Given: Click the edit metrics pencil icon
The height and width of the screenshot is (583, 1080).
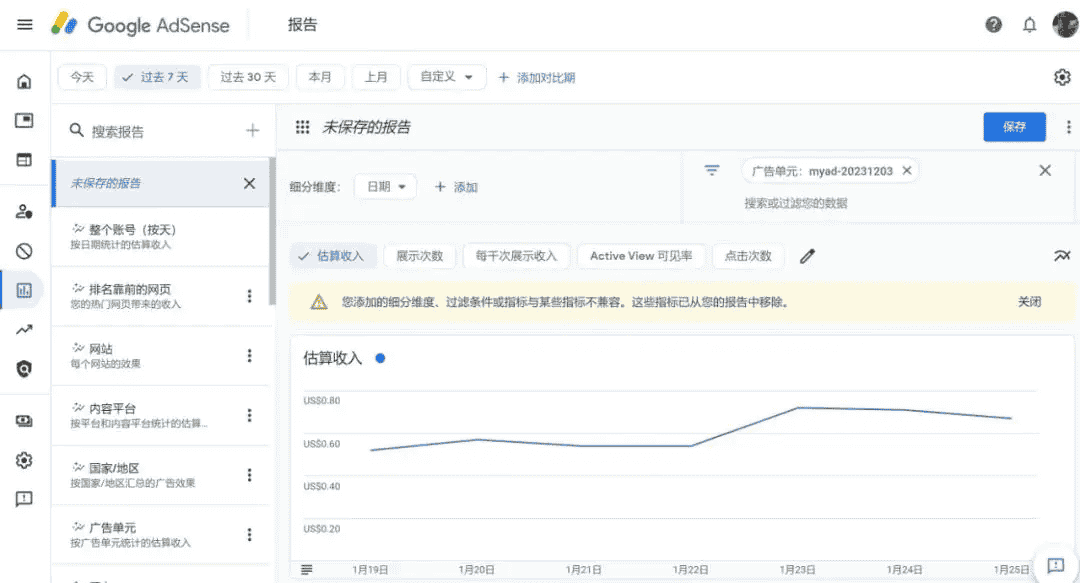Looking at the screenshot, I should click(x=808, y=256).
